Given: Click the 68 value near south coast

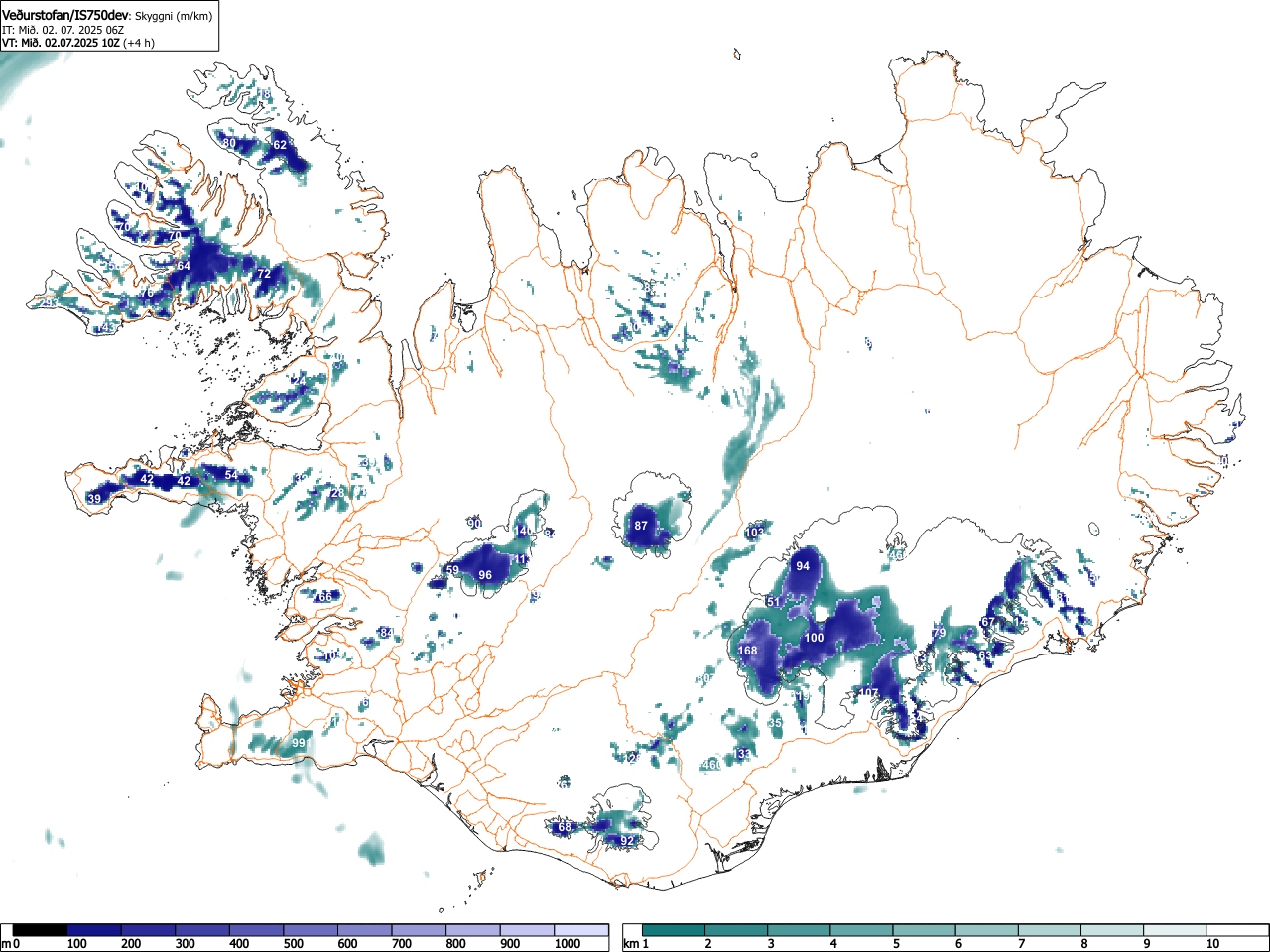Looking at the screenshot, I should pyautogui.click(x=566, y=827).
